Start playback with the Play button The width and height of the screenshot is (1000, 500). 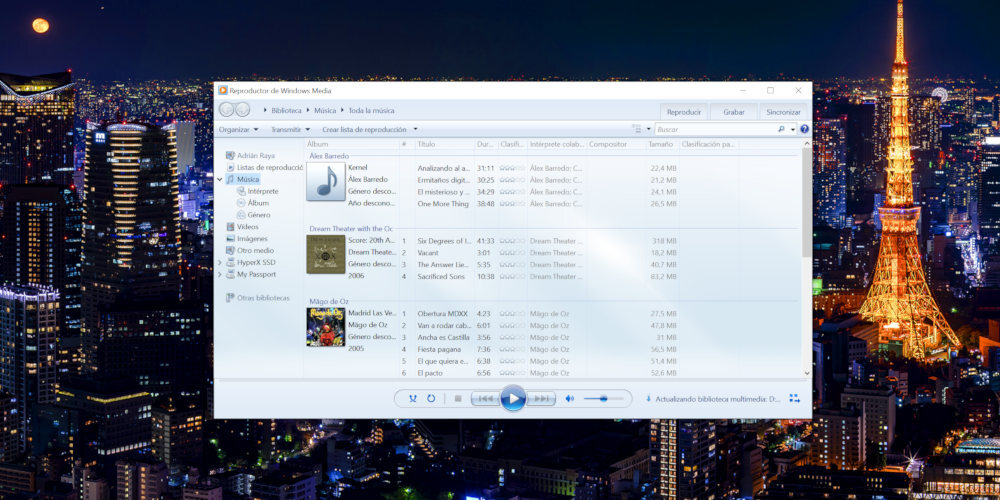coord(513,399)
